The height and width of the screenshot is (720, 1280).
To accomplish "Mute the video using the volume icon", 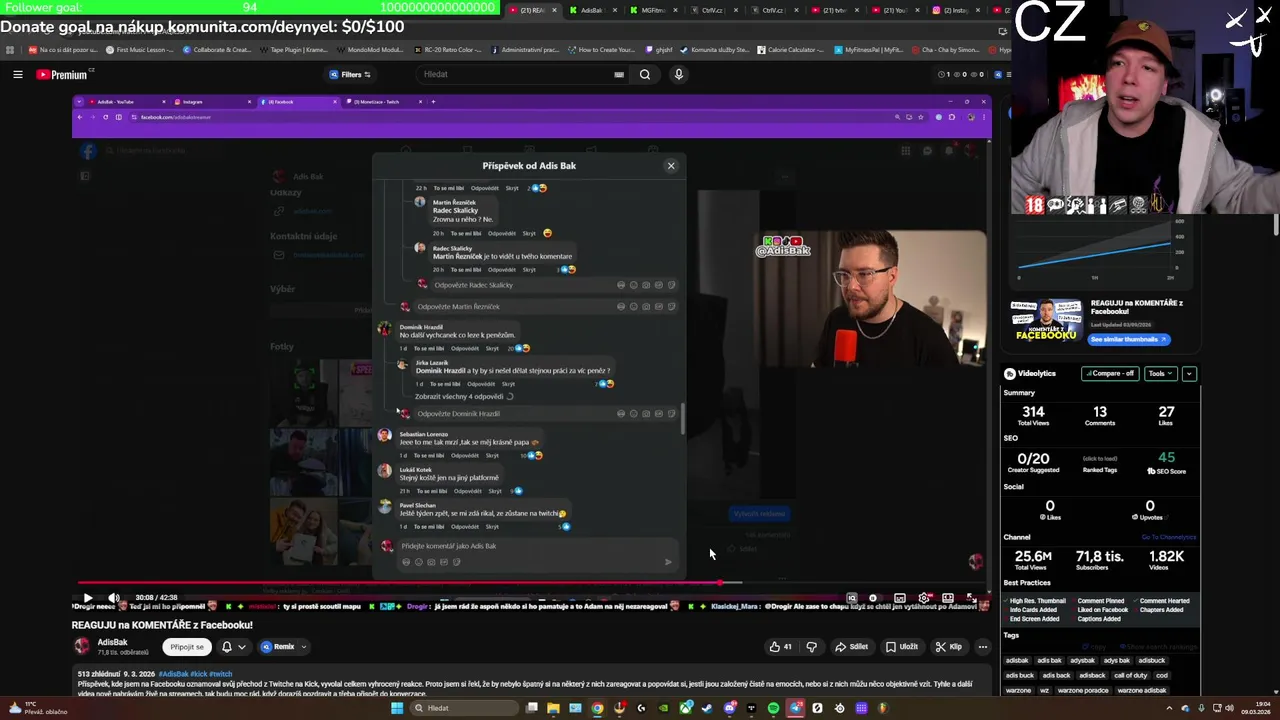I will pos(114,598).
